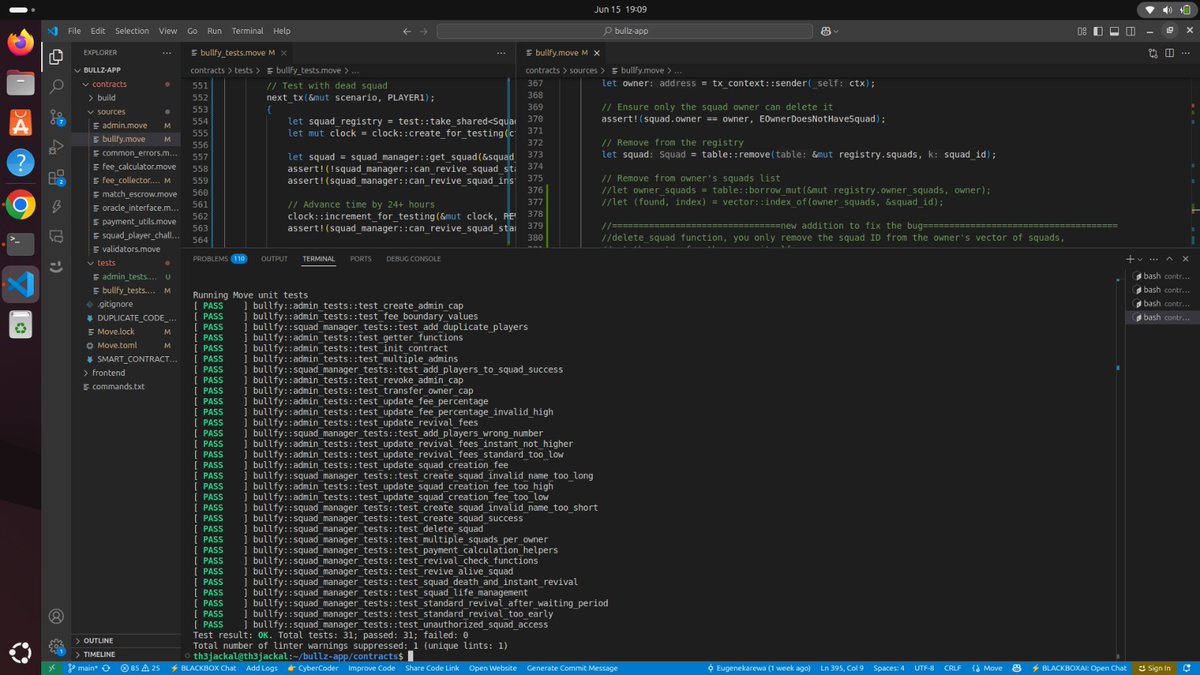Open Google Chrome from the Ubuntu dock
The image size is (1200, 675).
pyautogui.click(x=21, y=205)
